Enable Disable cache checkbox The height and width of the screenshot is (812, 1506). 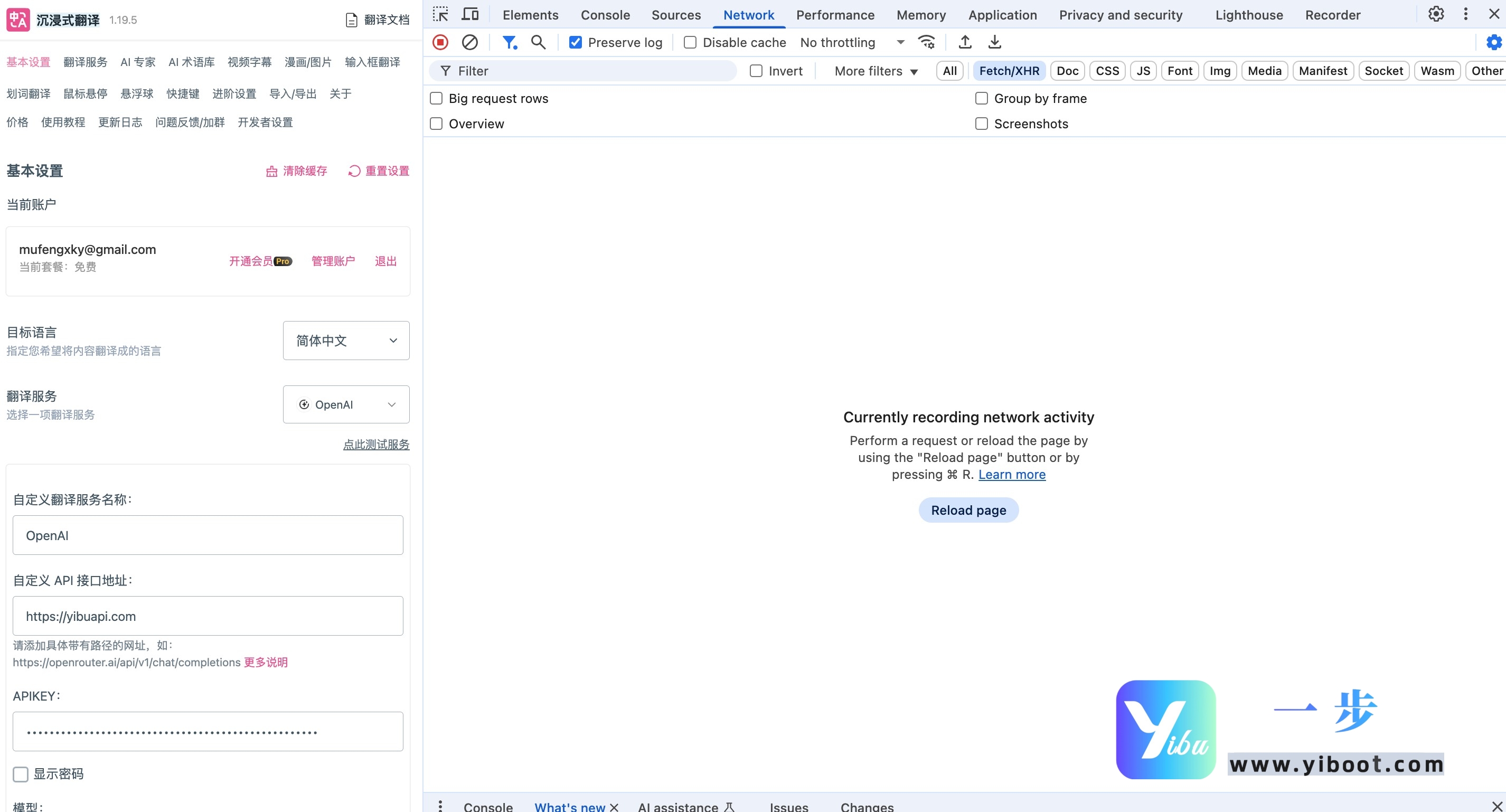click(690, 42)
